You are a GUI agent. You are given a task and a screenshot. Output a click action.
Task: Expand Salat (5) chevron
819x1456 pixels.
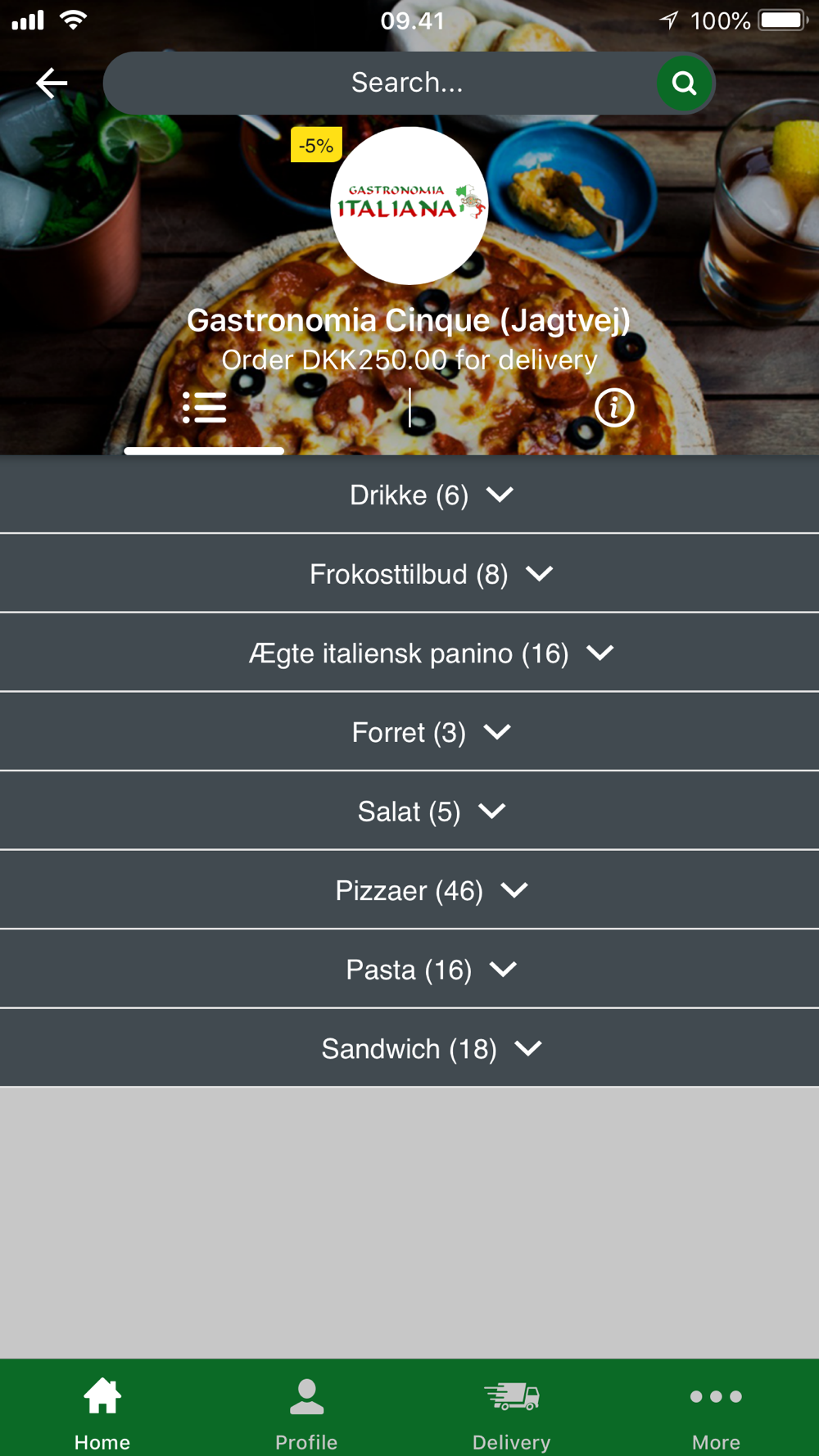[x=492, y=811]
